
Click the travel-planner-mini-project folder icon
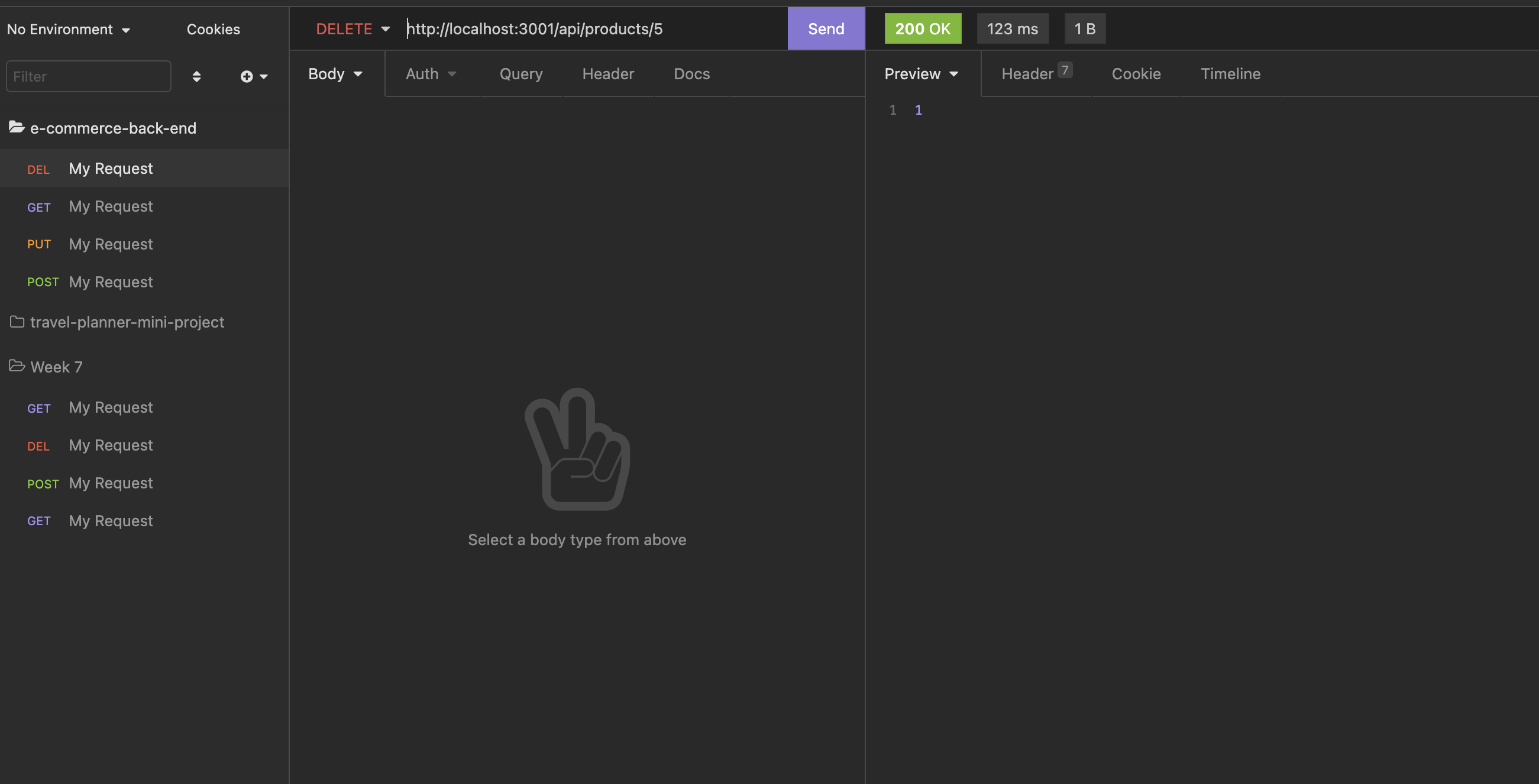point(17,322)
